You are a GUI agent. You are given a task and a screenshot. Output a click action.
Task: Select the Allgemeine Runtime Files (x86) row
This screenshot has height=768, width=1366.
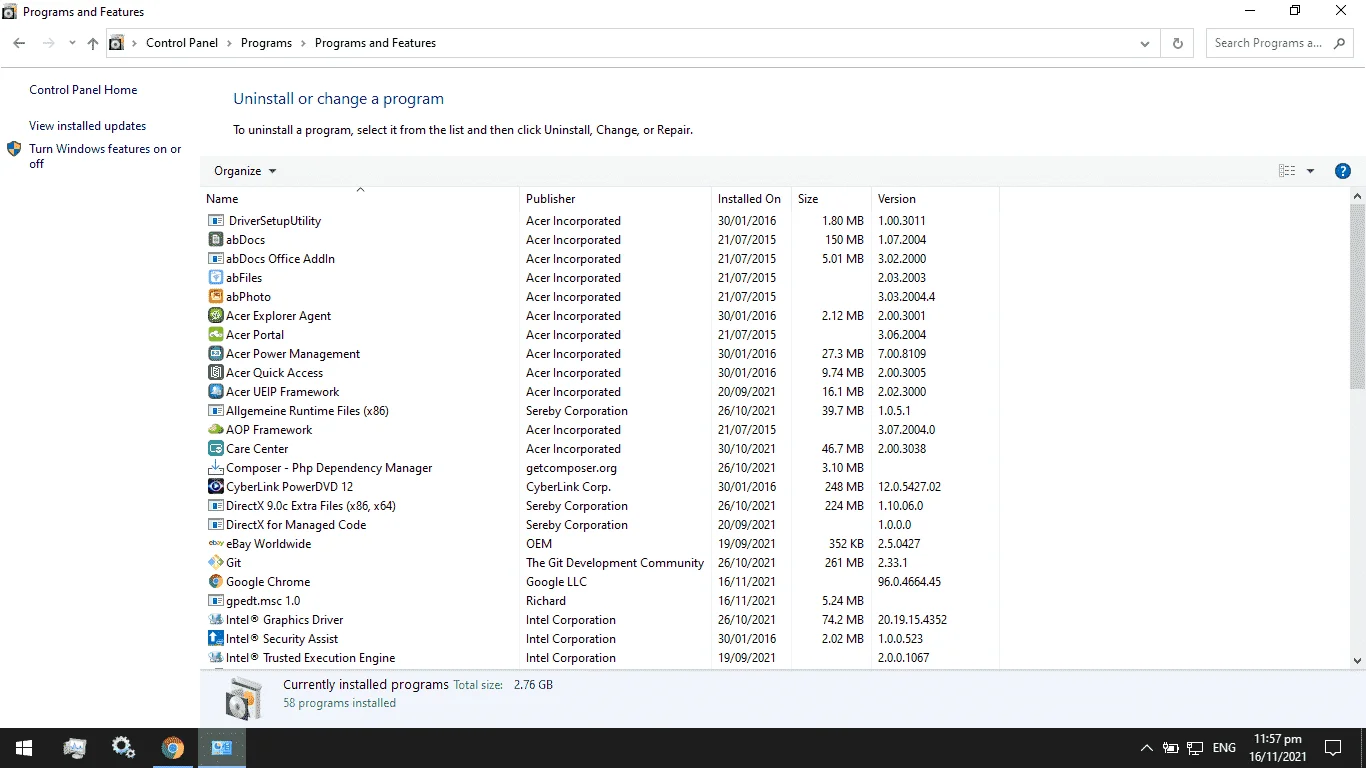pos(600,411)
